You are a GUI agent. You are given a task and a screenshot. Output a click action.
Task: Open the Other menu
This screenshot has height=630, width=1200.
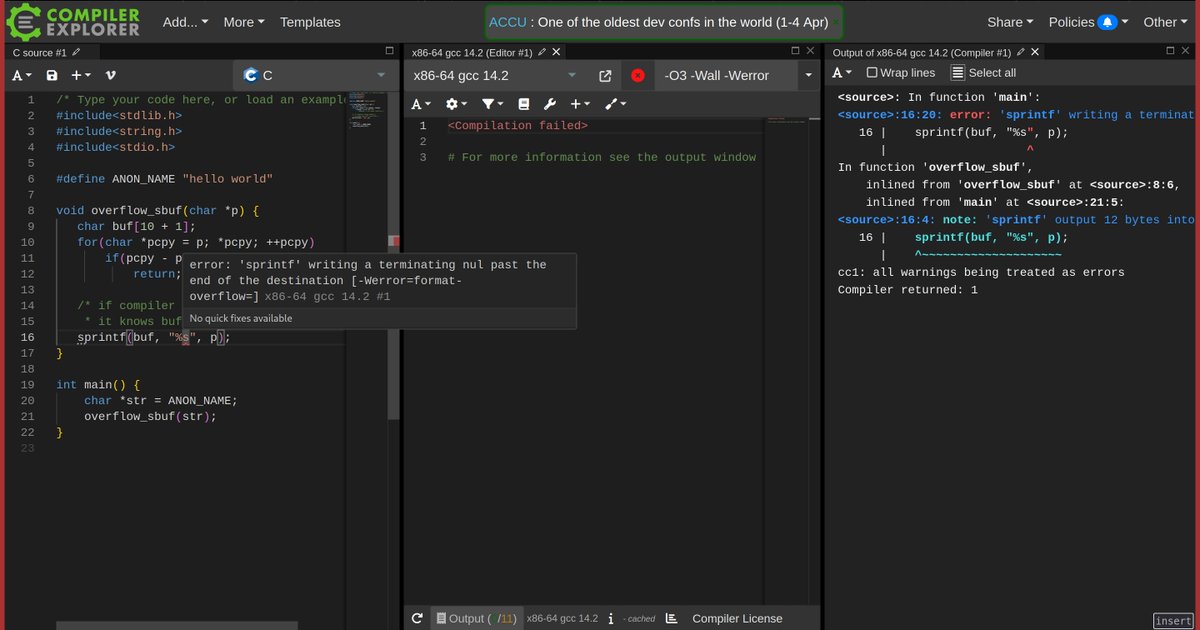[1166, 22]
